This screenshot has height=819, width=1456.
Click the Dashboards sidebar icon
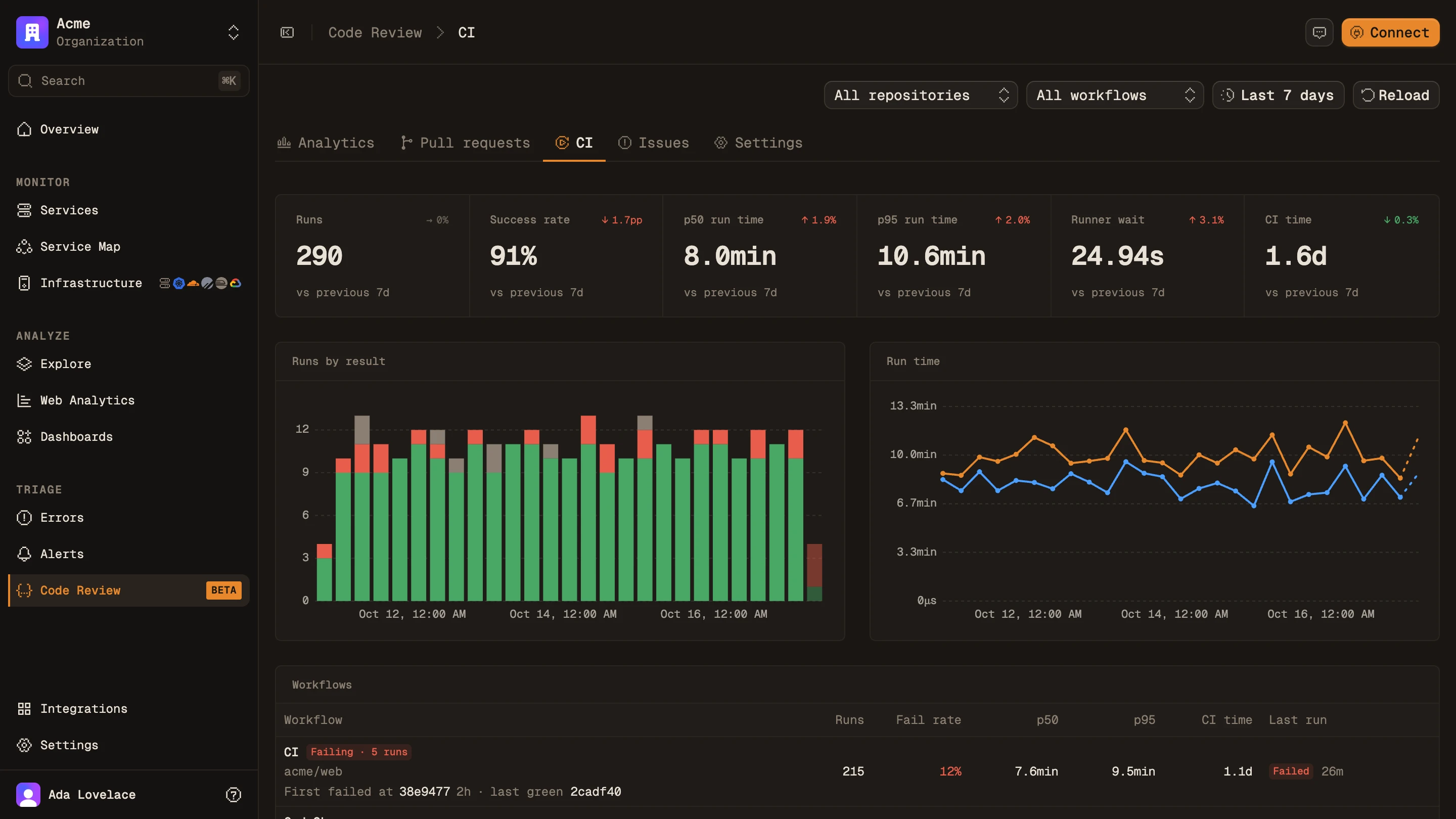point(24,437)
